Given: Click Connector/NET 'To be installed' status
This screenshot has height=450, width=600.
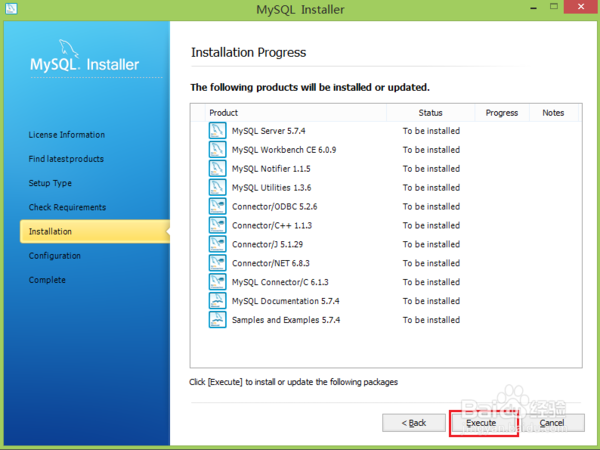Looking at the screenshot, I should click(x=431, y=263).
